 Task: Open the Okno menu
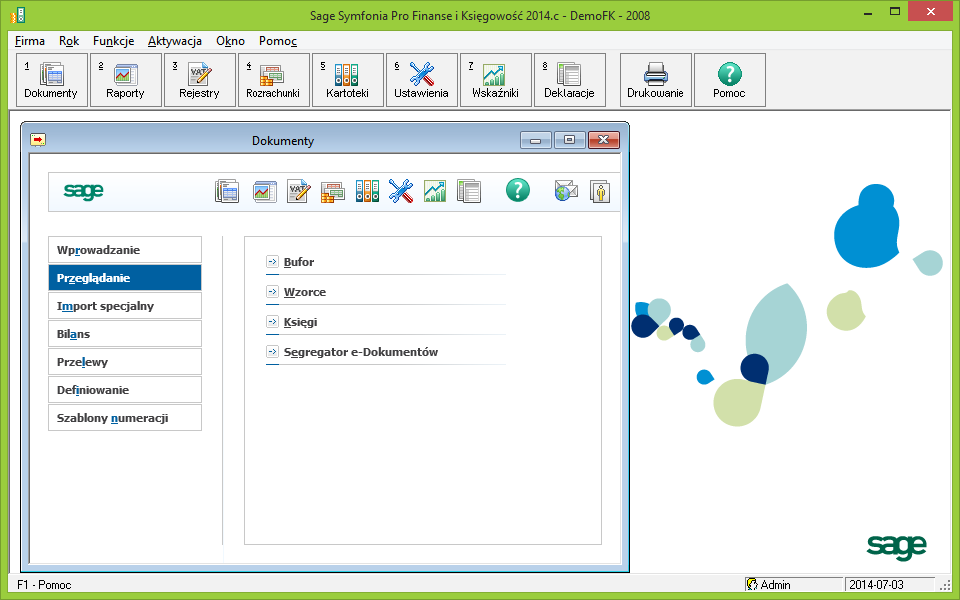pos(231,41)
